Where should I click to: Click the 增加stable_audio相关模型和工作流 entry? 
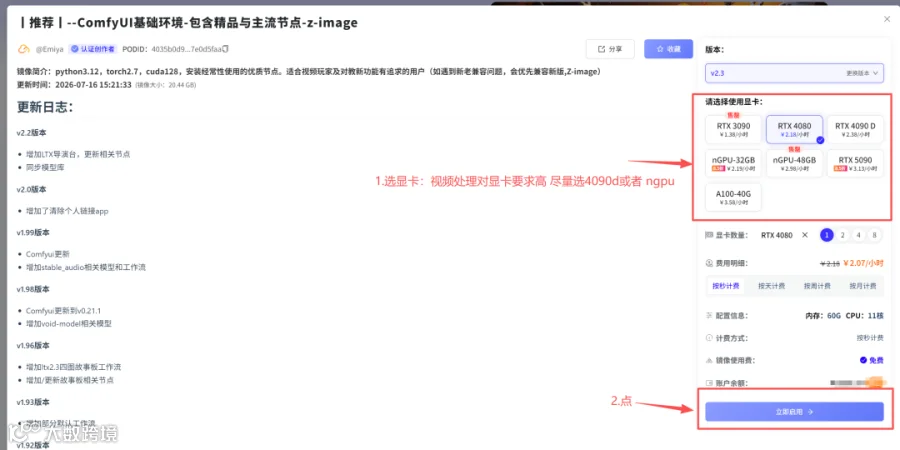[x=86, y=267]
